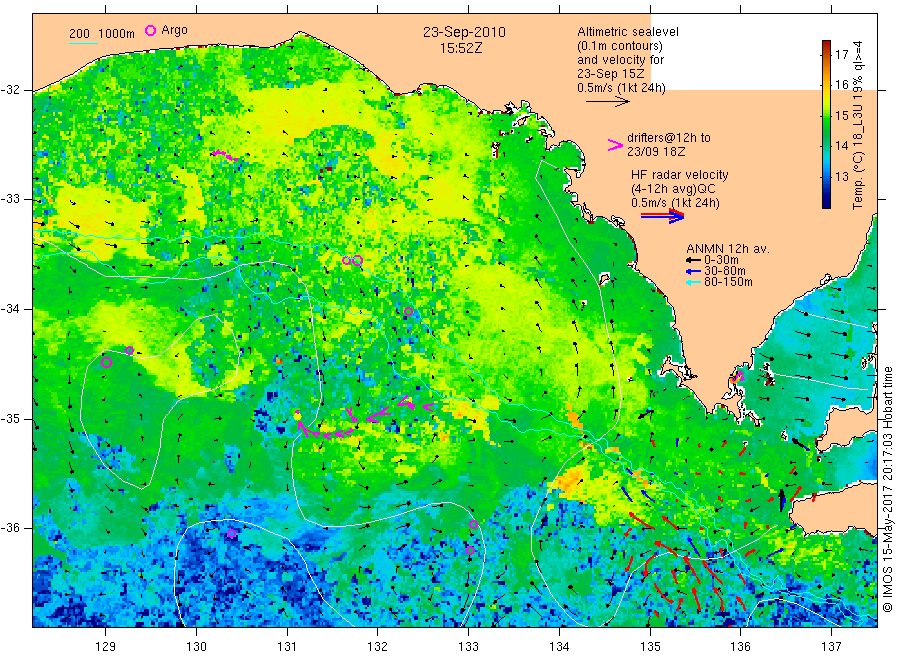Click the colour bar tick label 13
This screenshot has height=660, width=900.
pos(841,177)
